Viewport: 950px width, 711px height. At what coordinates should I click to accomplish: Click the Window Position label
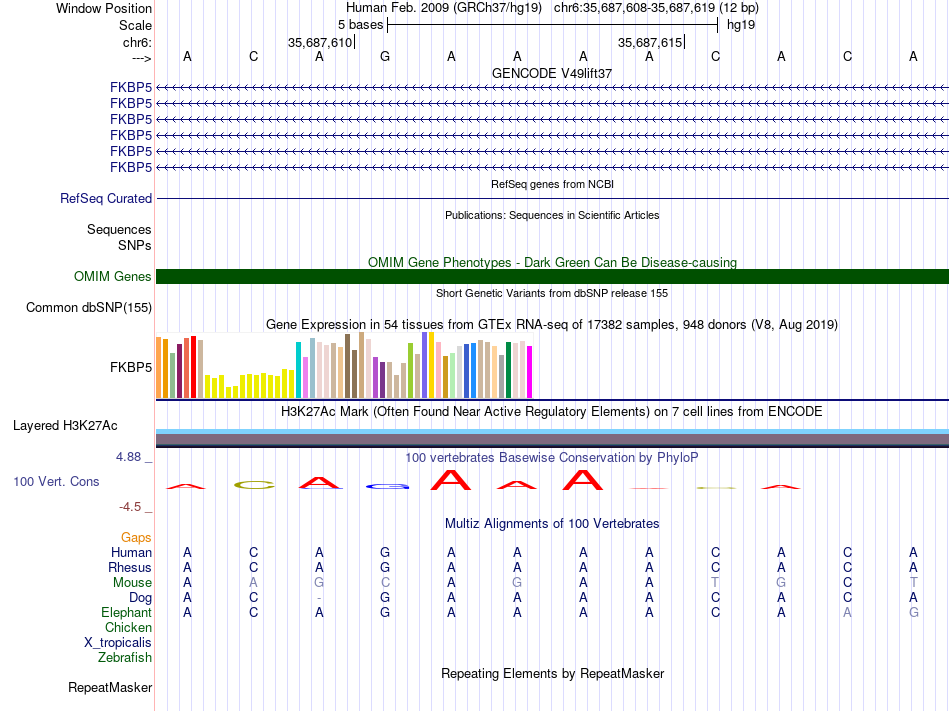coord(104,8)
